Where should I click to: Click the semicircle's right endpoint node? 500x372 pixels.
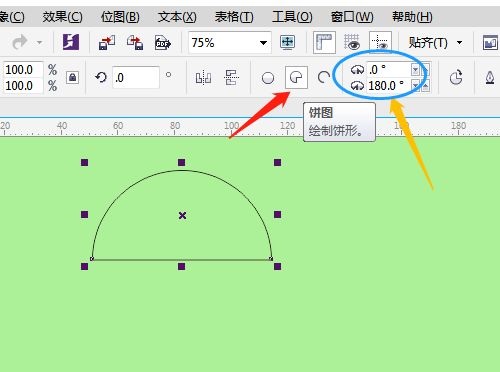(x=271, y=259)
